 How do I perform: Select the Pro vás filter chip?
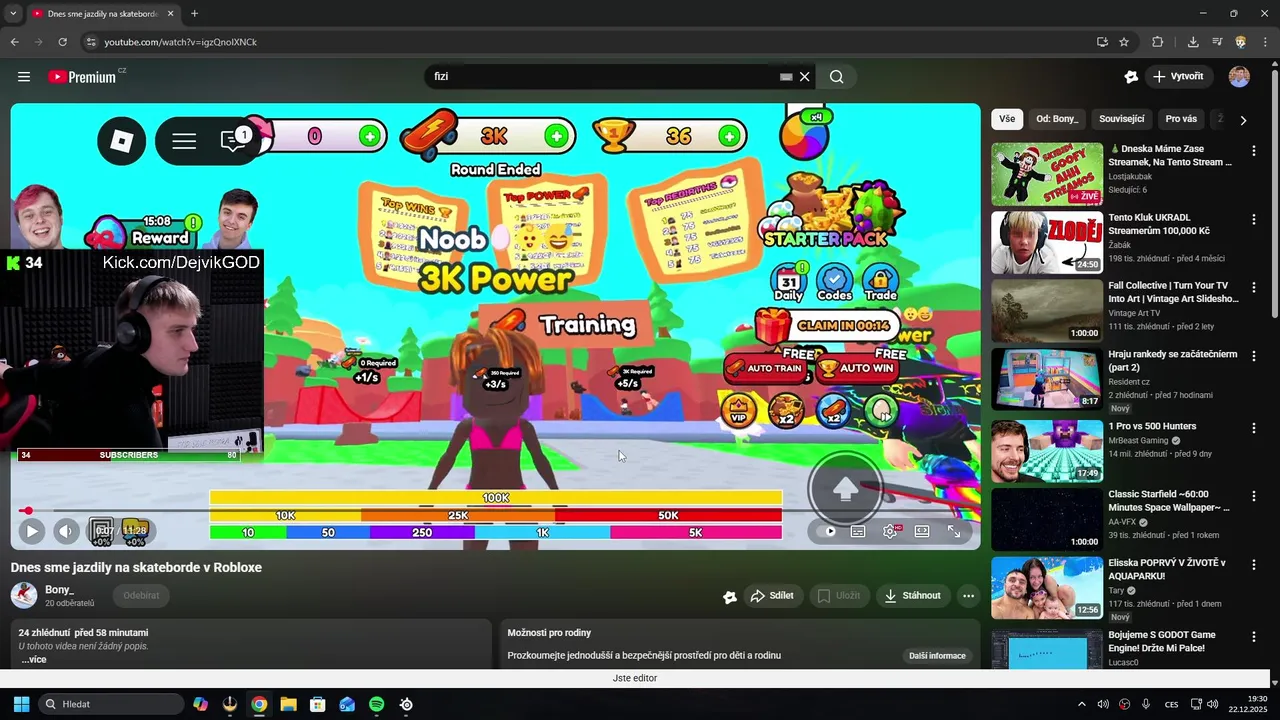(1181, 119)
